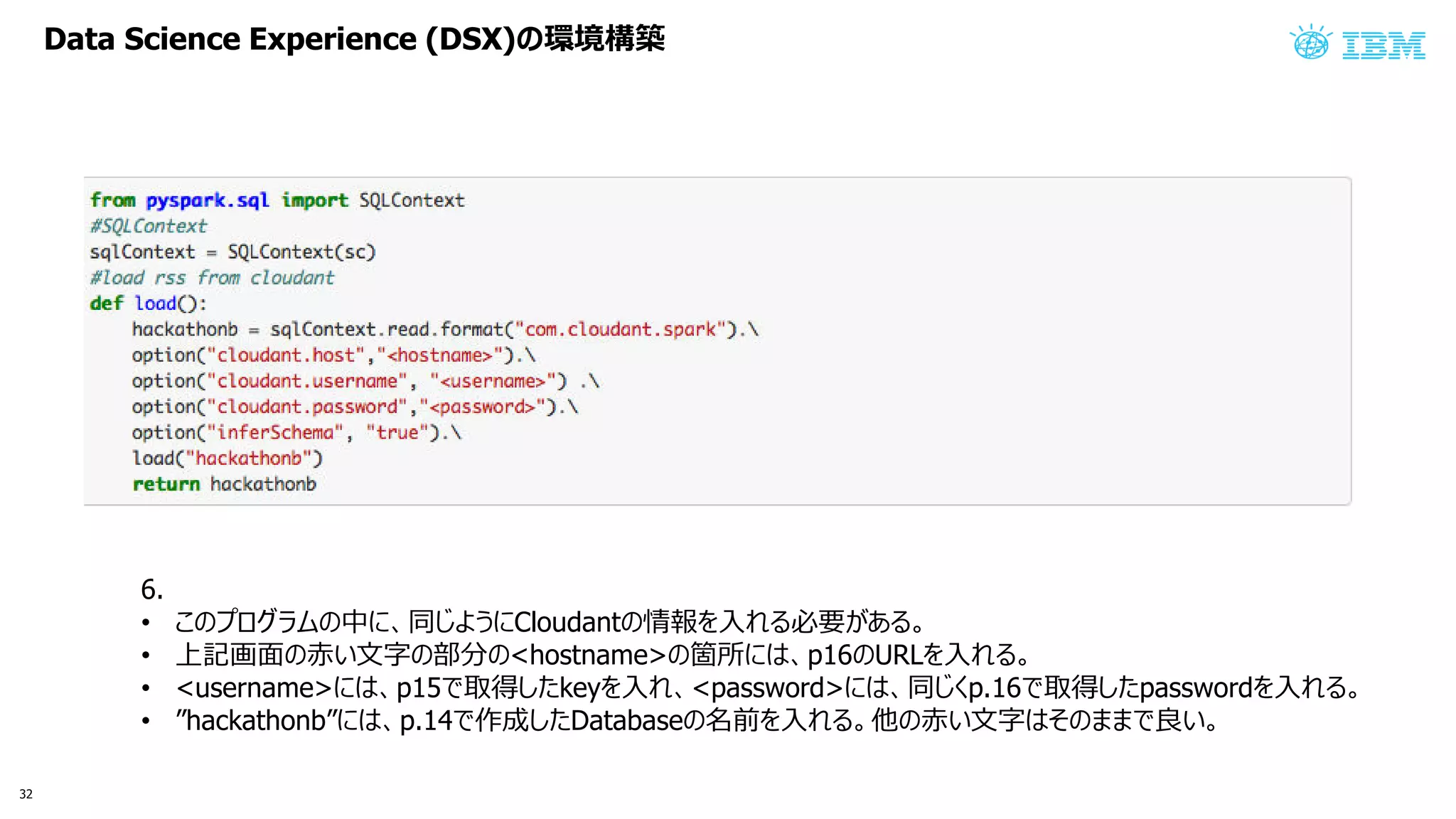
Task: Click the placeholder "<password>" in code
Action: 482,407
